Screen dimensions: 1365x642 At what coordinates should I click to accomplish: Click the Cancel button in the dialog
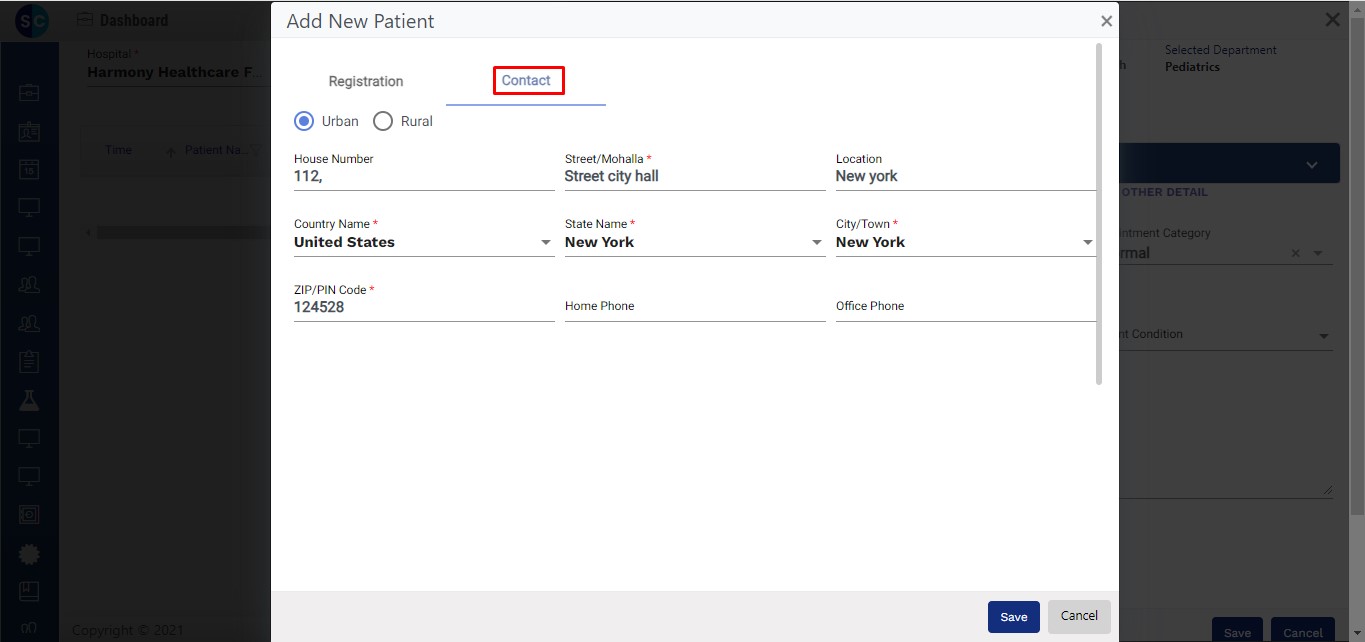pos(1079,617)
